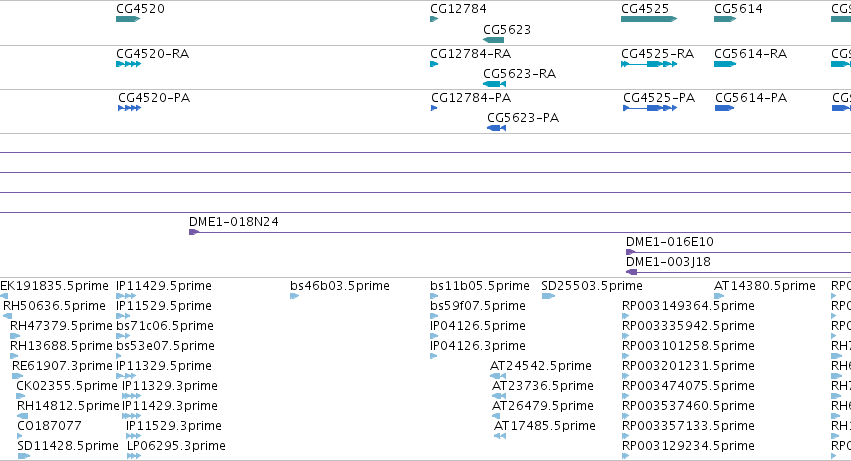Click the CG4520-RA transcript arrows
The height and width of the screenshot is (461, 851).
pyautogui.click(x=129, y=64)
